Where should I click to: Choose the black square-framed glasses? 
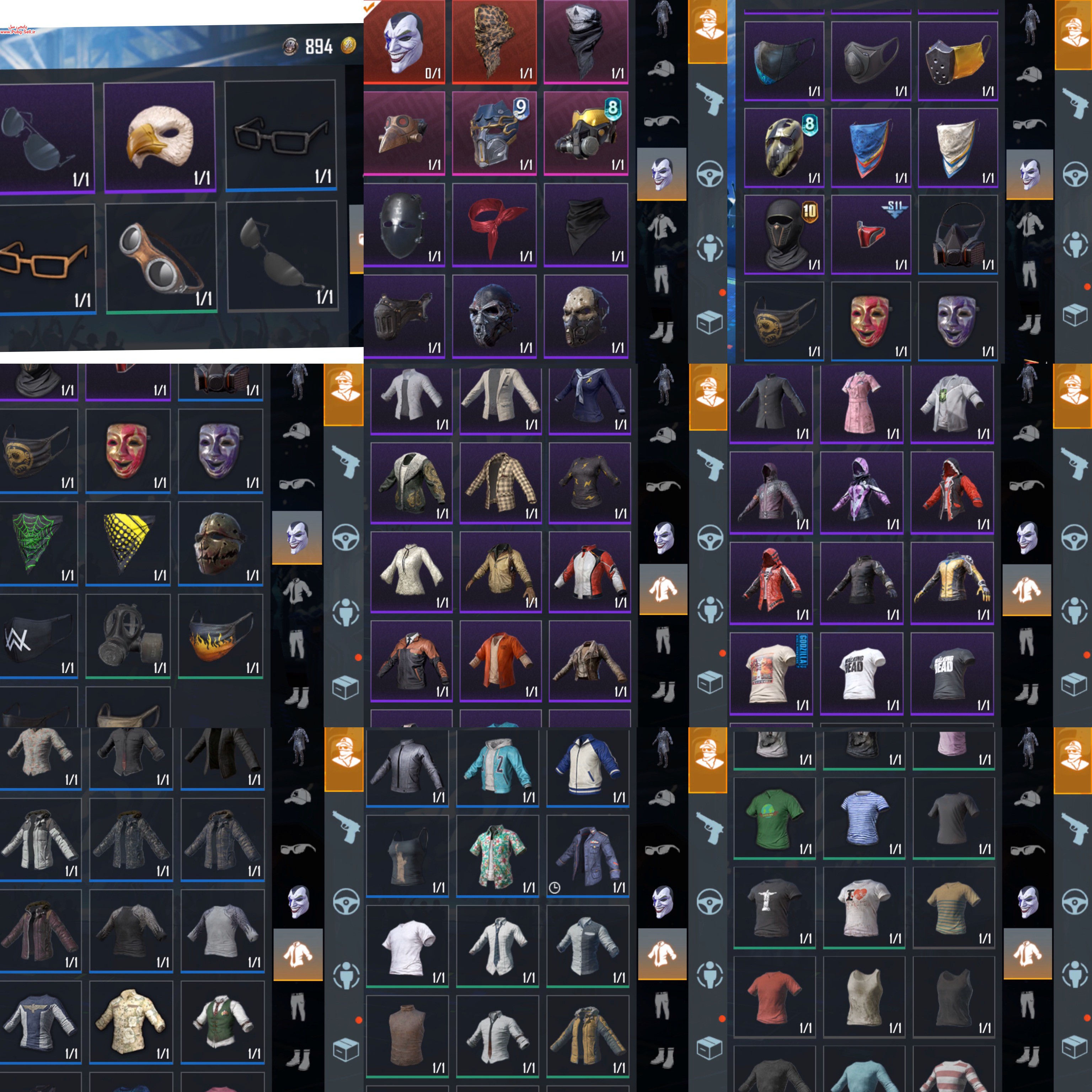point(281,135)
